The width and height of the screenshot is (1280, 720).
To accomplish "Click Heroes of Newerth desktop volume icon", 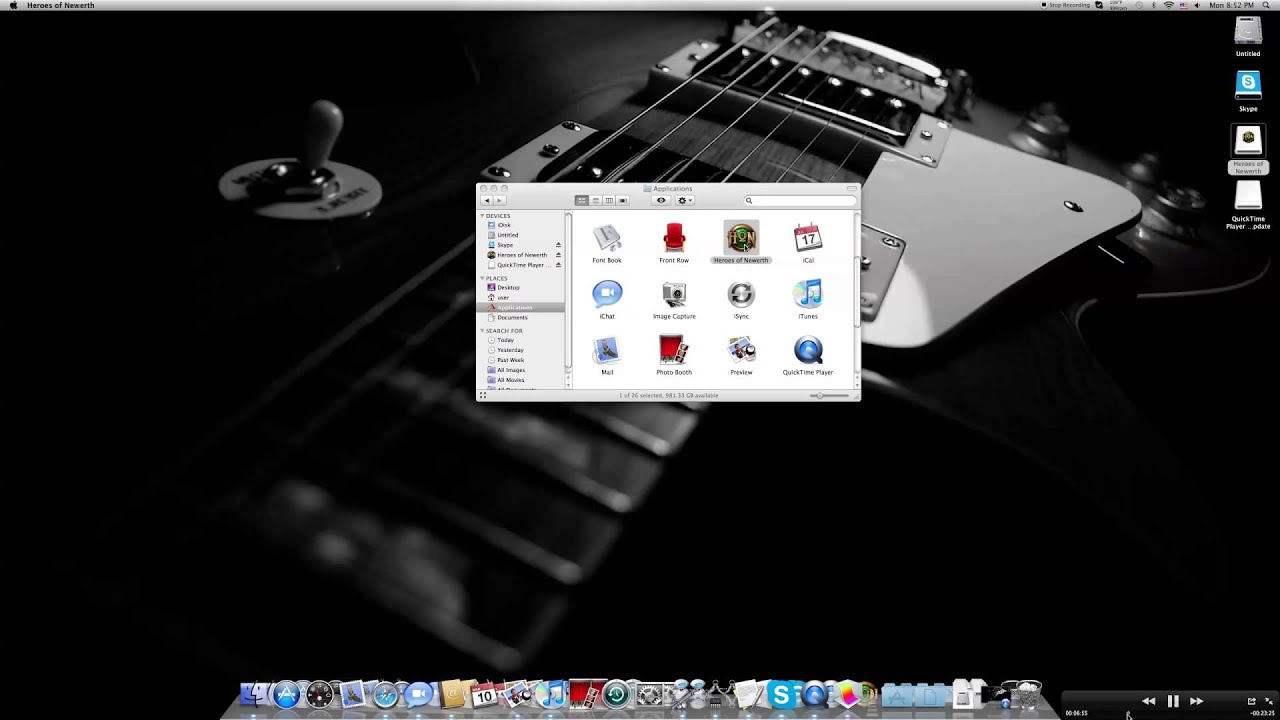I will pos(1248,140).
